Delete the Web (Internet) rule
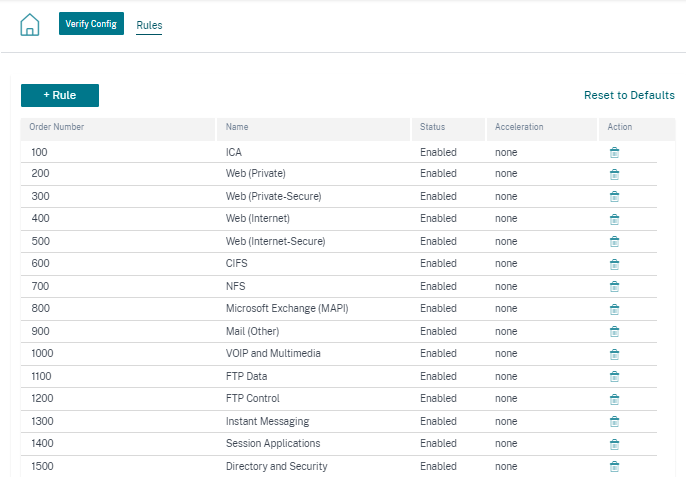 click(614, 219)
